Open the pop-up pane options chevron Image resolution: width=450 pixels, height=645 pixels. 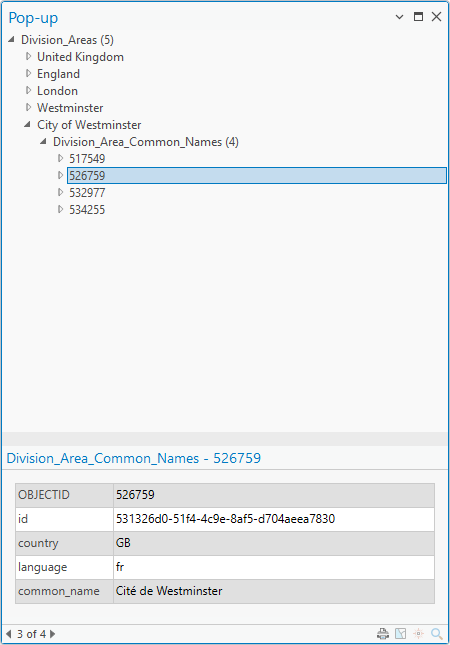[399, 17]
